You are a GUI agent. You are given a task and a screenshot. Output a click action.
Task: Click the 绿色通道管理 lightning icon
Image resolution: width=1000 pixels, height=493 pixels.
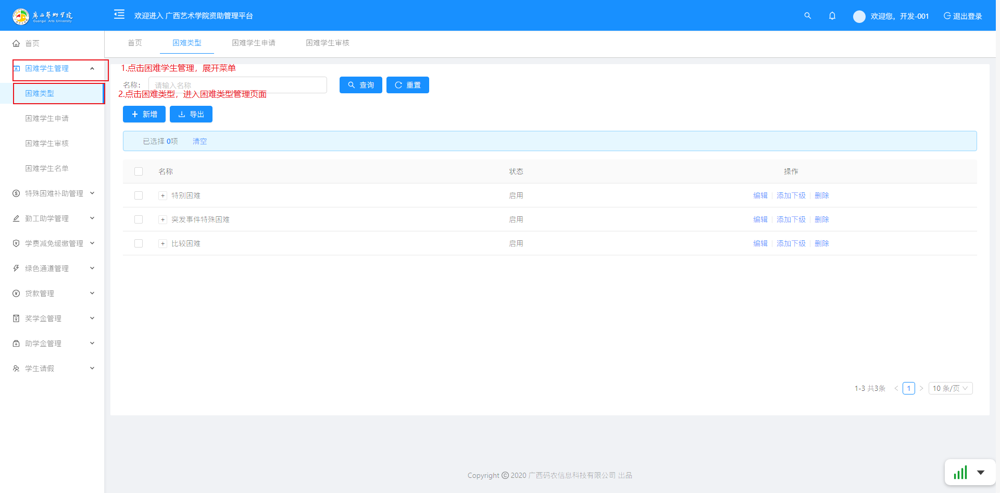tap(16, 269)
